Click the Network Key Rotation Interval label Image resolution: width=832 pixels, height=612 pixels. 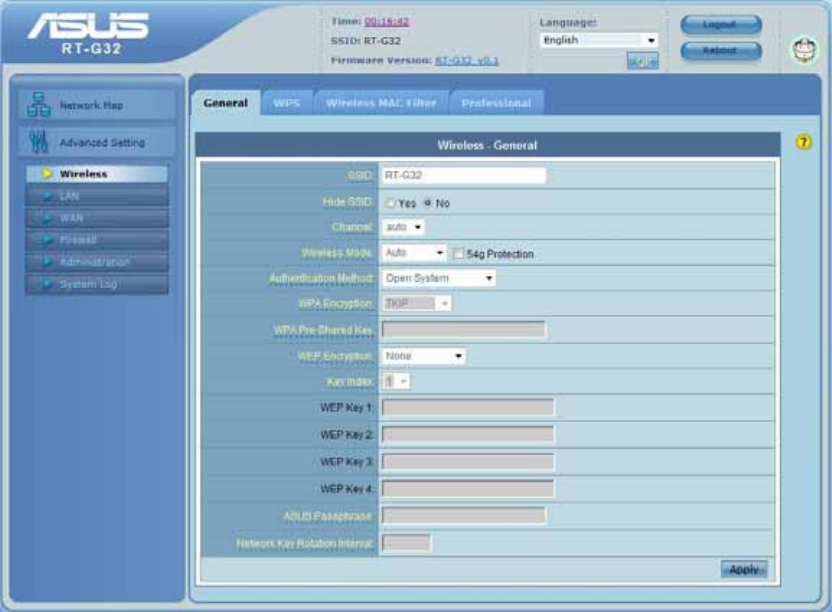(x=305, y=543)
